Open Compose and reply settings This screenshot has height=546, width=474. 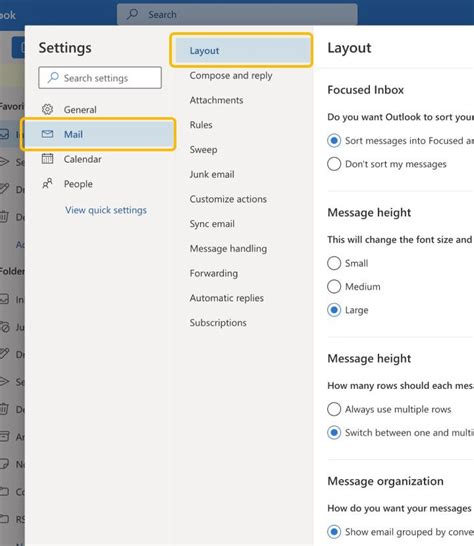[x=231, y=76]
